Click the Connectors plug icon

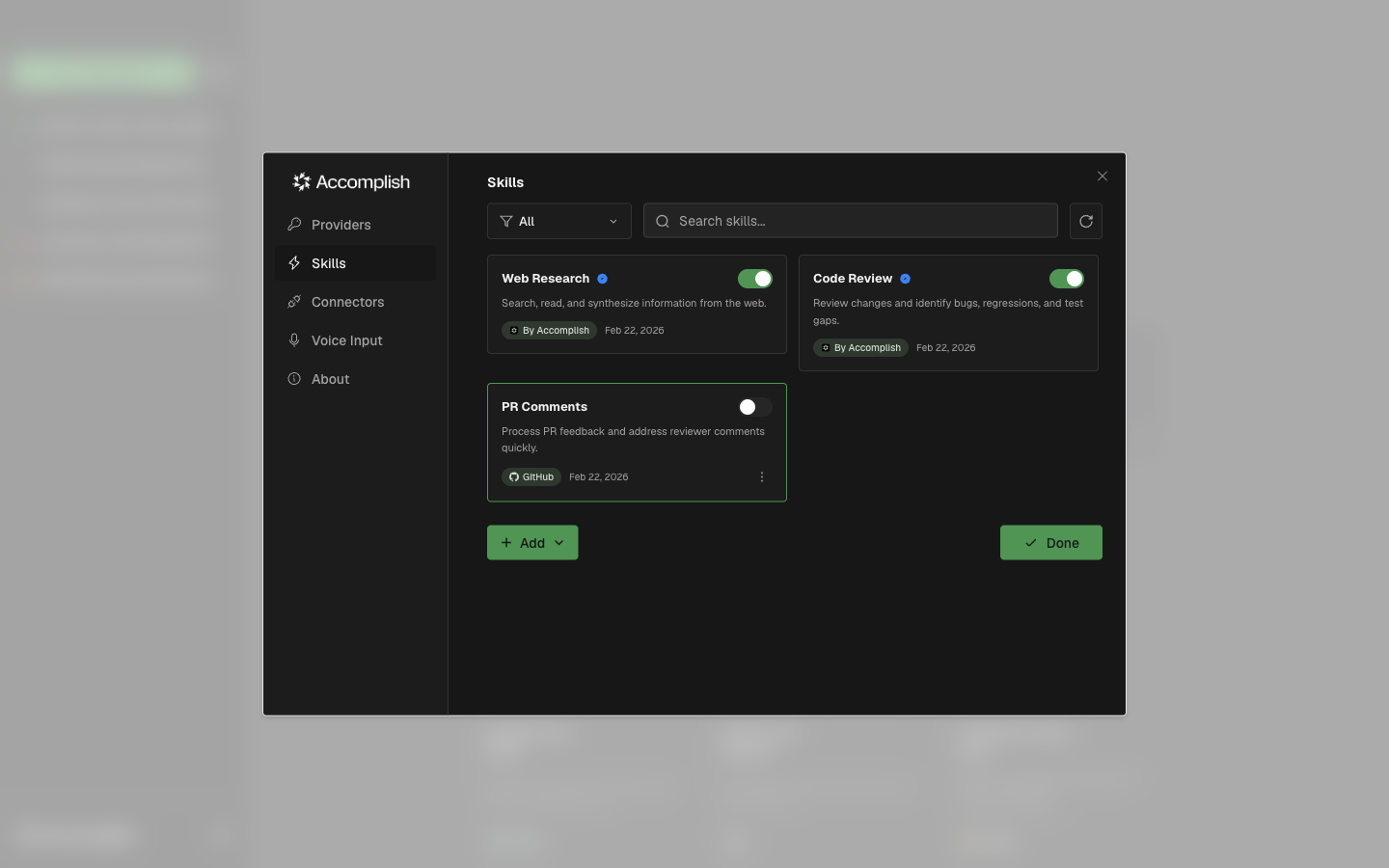tap(294, 301)
